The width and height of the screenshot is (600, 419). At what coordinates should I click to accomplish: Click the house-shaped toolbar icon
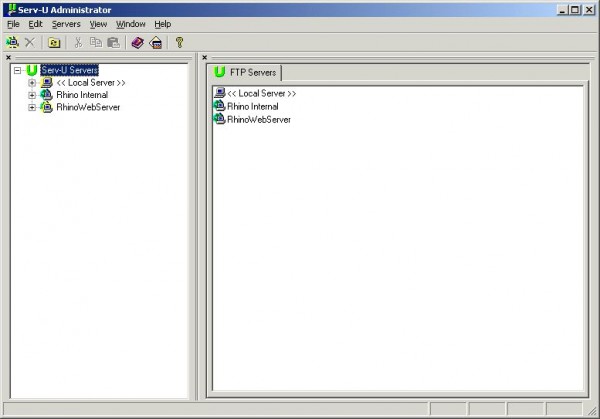156,42
